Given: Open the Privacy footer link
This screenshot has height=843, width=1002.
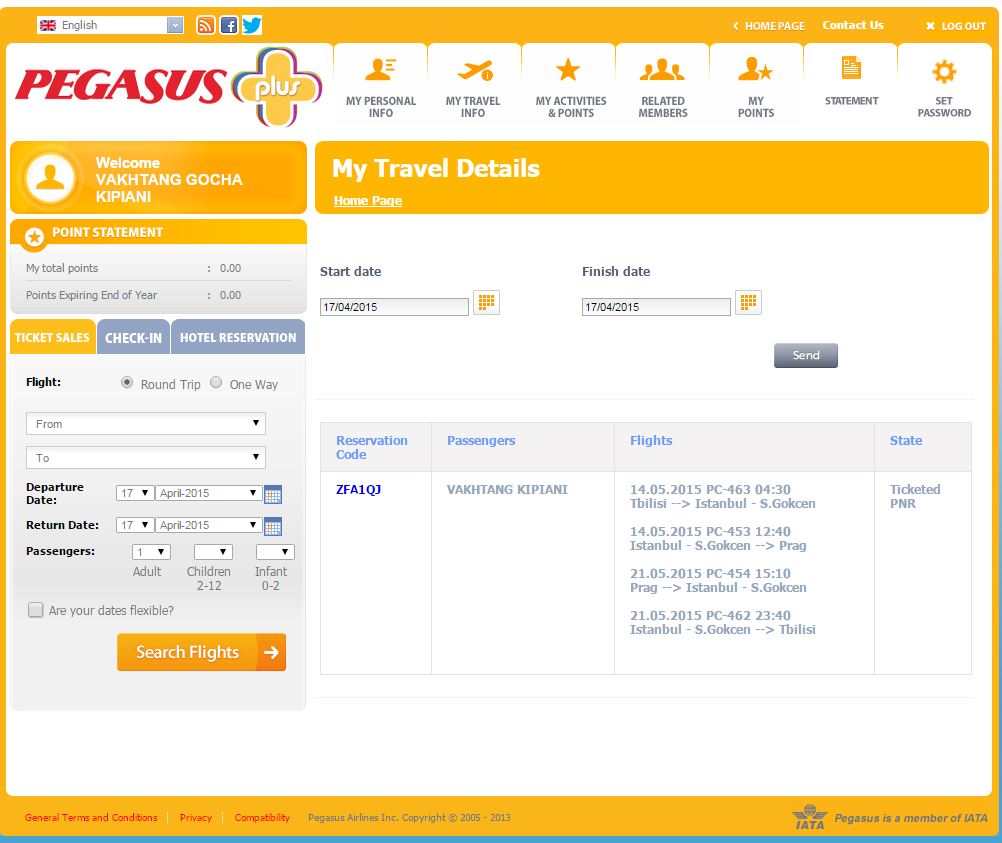Looking at the screenshot, I should click(x=196, y=817).
